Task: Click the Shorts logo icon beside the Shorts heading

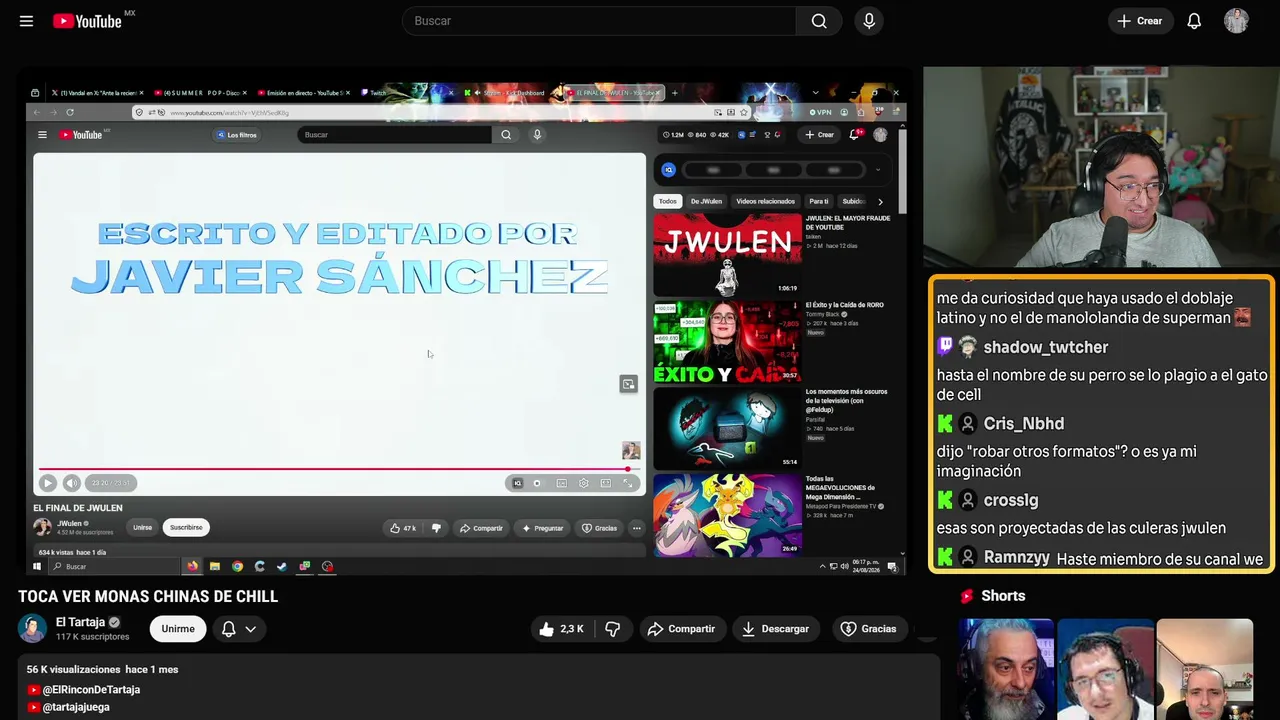Action: pyautogui.click(x=967, y=596)
